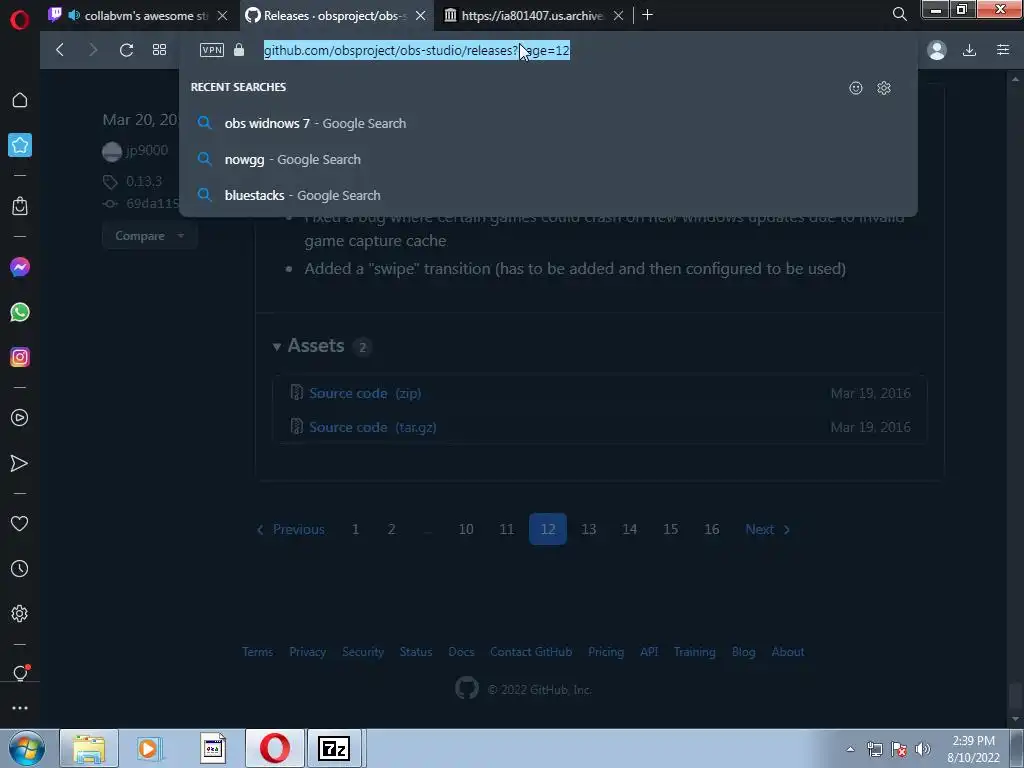Select recent search 'obs widnows 7'

(548, 123)
